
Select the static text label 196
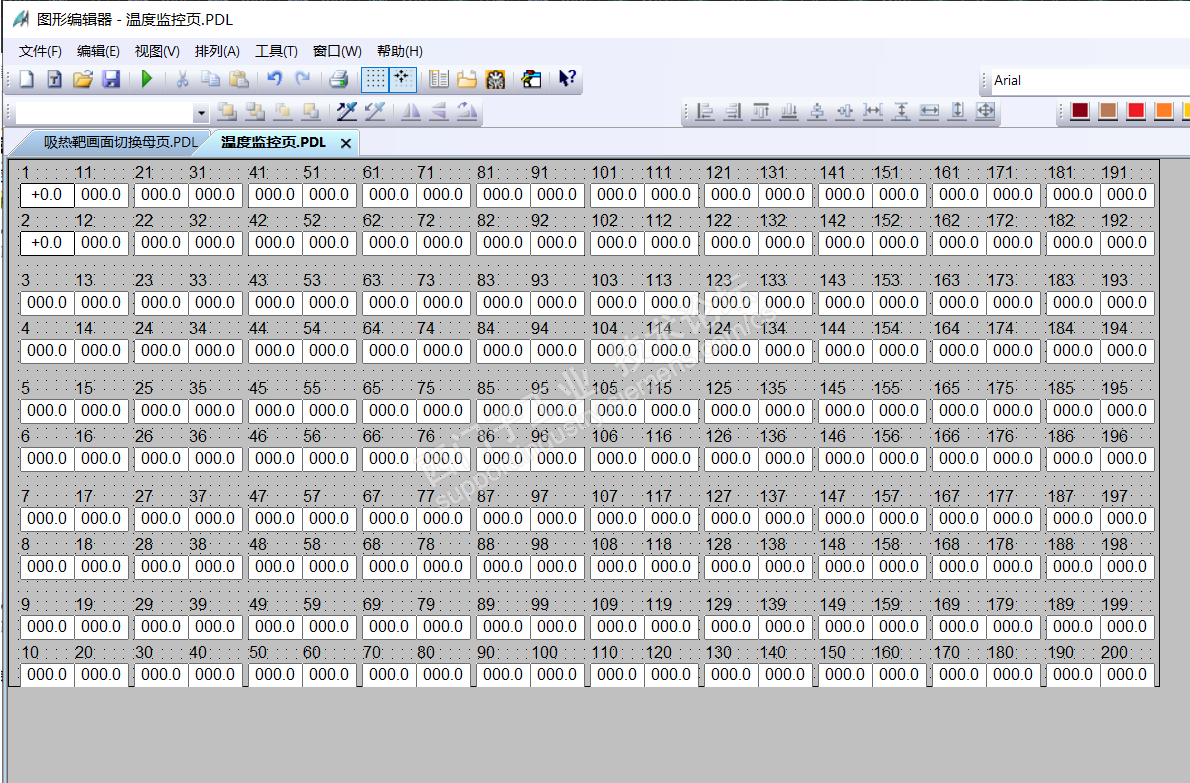[x=1115, y=436]
